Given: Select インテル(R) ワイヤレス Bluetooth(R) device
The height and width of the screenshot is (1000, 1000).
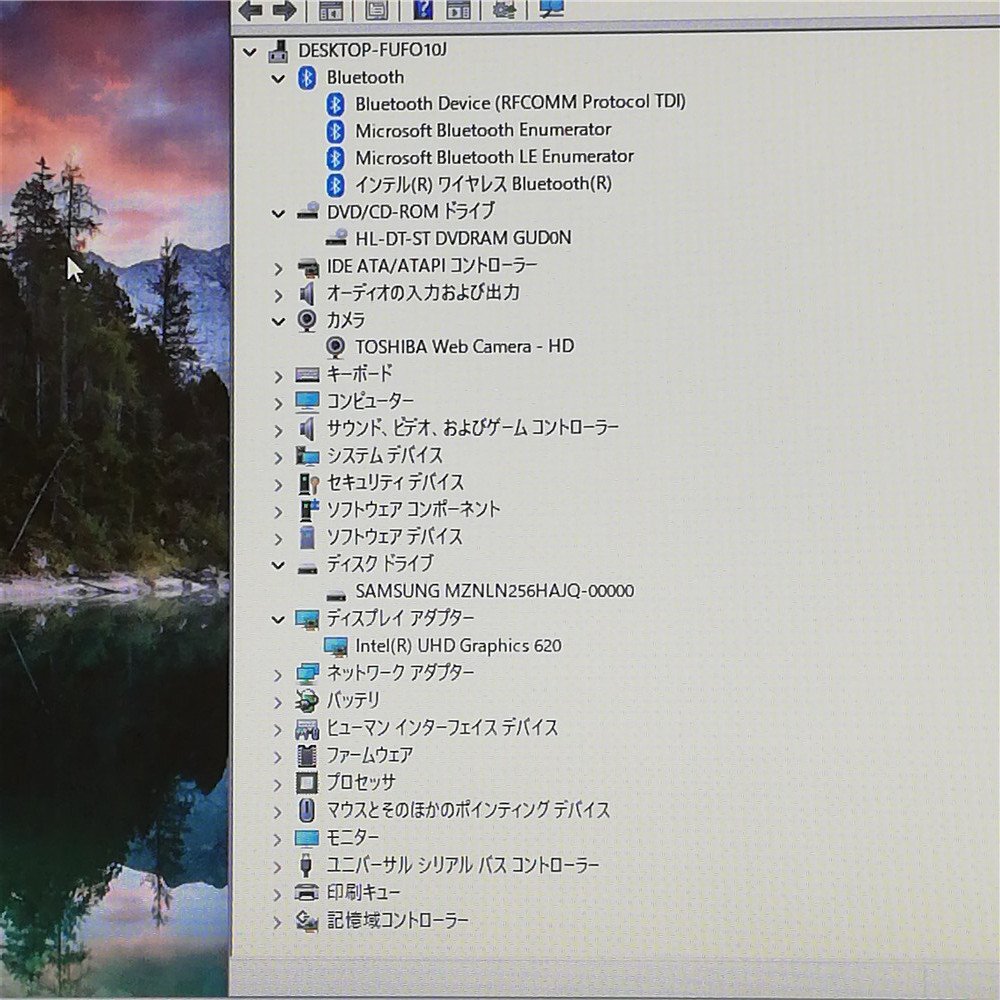Looking at the screenshot, I should pos(483,184).
